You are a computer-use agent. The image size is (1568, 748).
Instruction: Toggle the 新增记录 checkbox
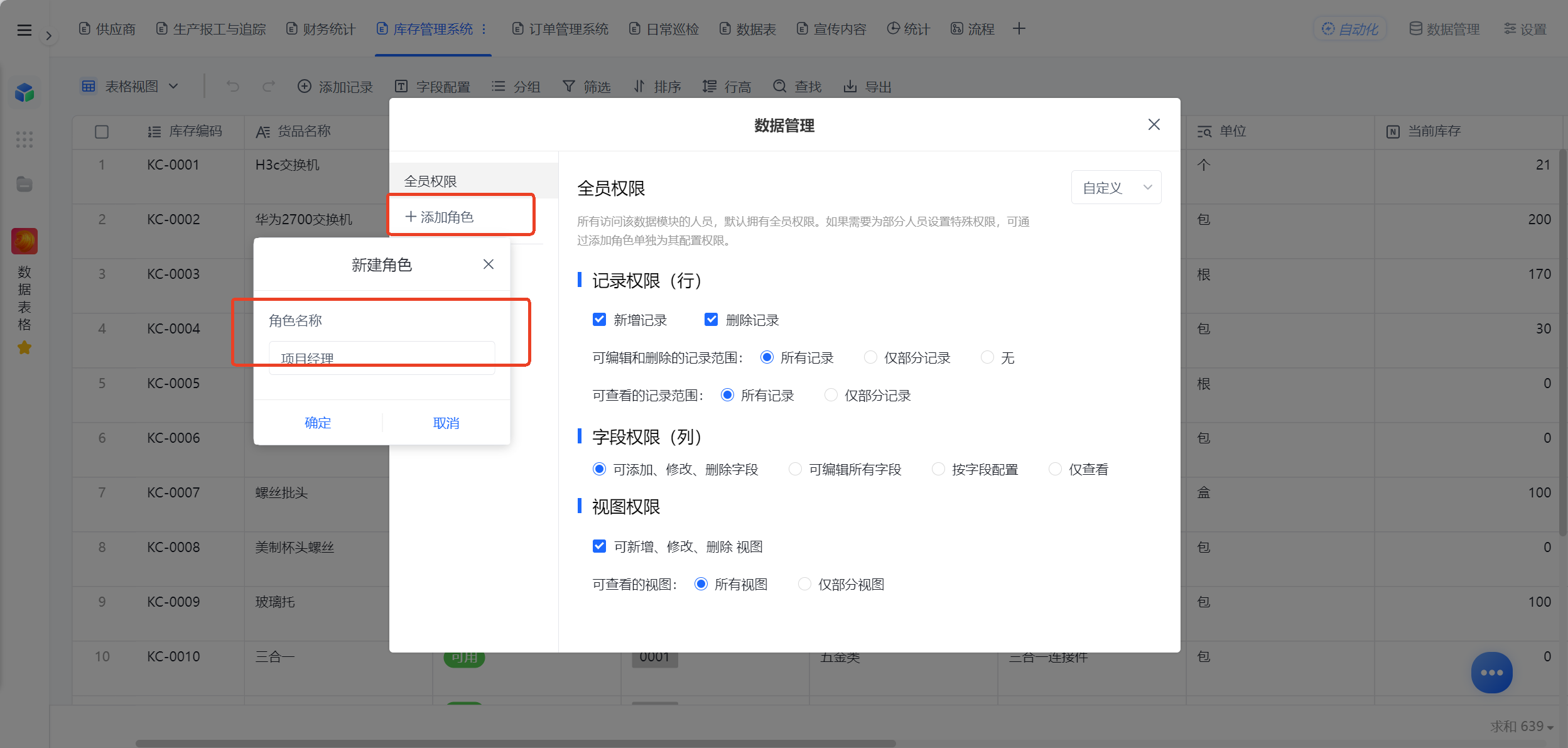pos(600,320)
